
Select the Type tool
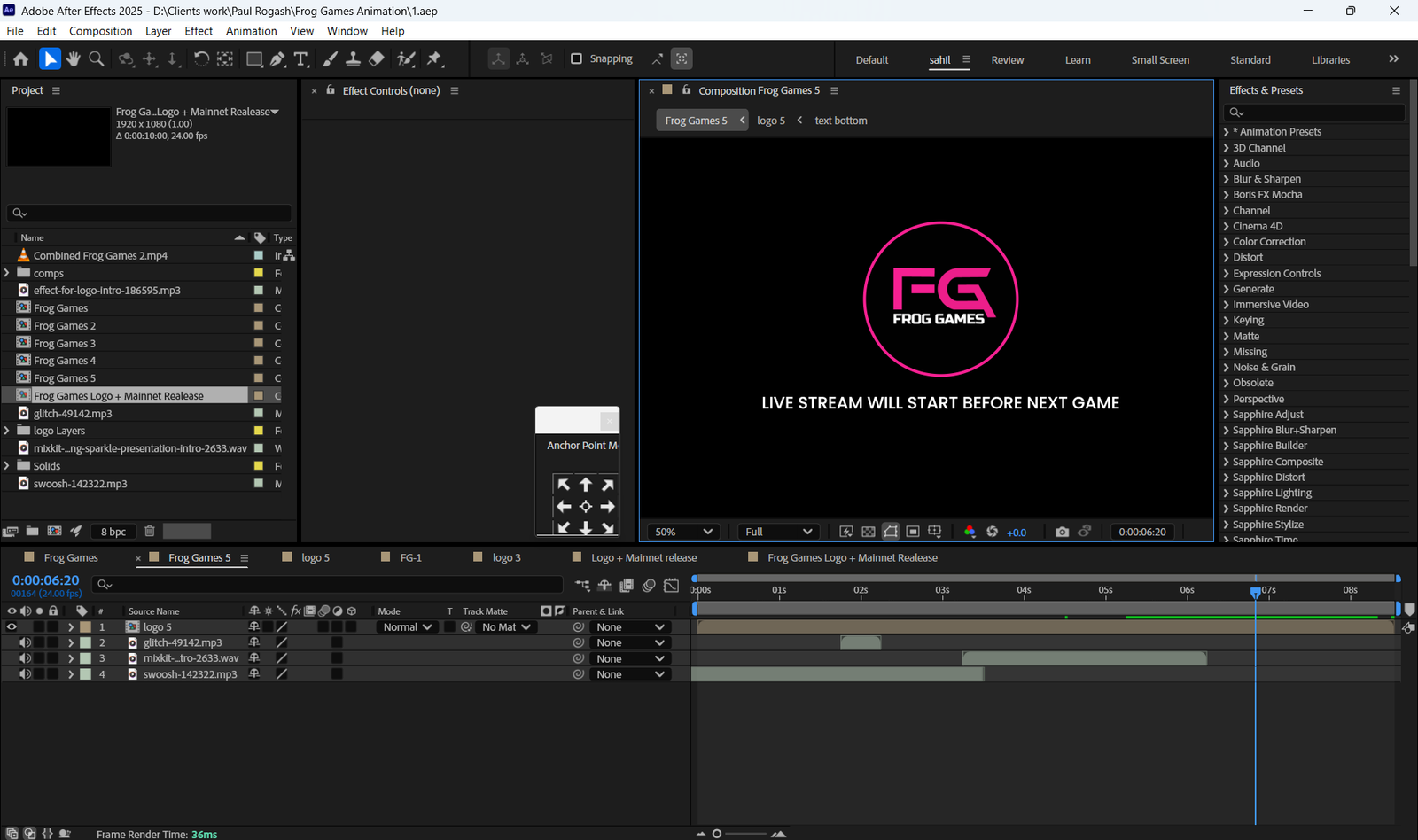click(x=301, y=58)
